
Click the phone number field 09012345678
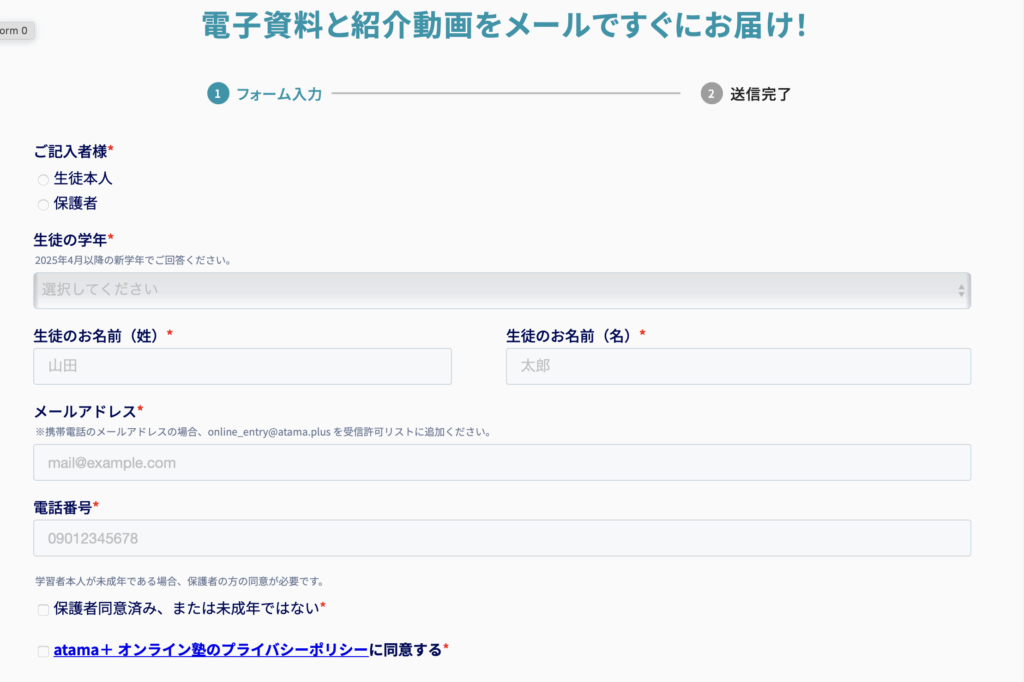501,539
